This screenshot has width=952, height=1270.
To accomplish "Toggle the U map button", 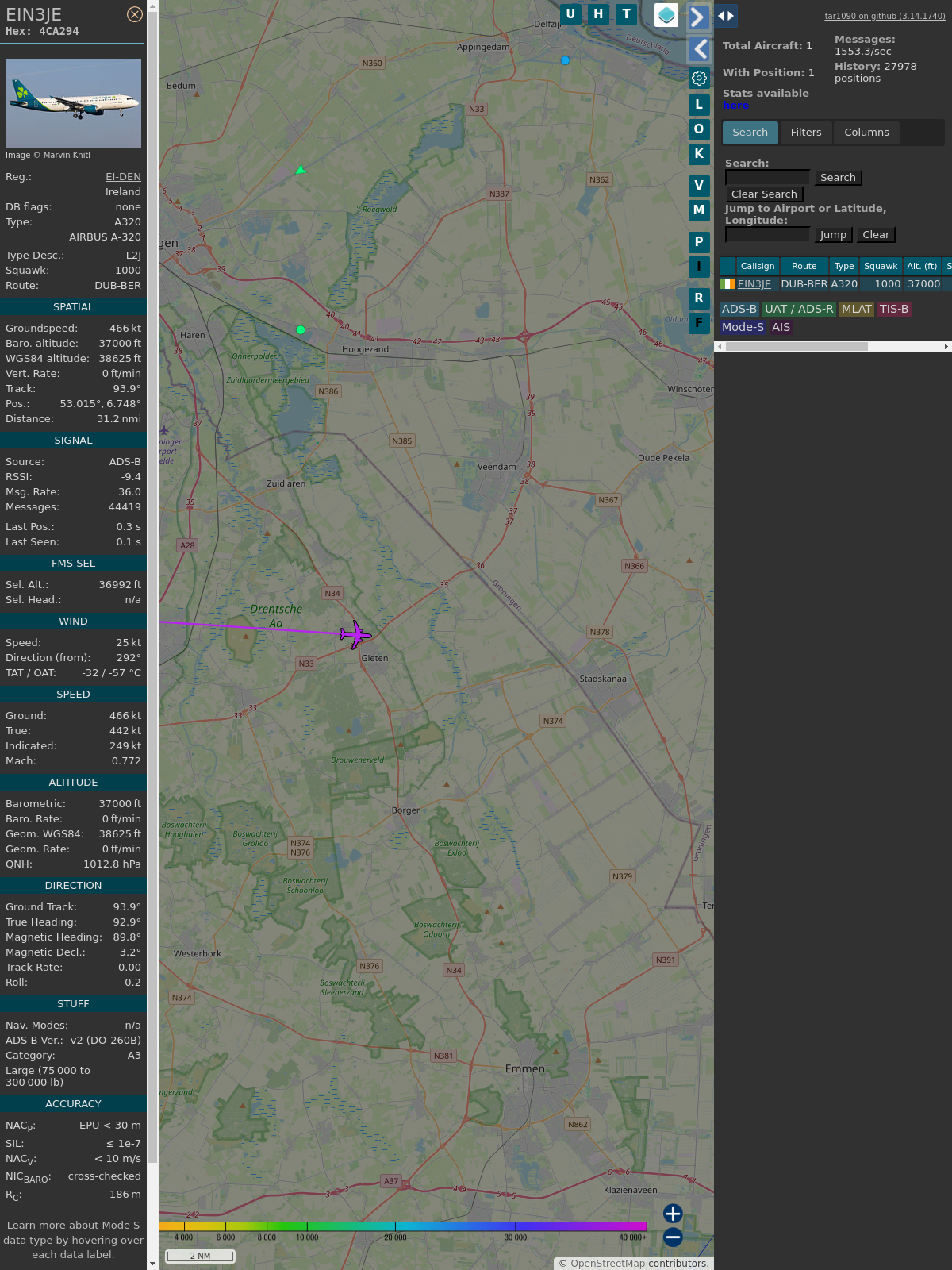I will pos(570,14).
